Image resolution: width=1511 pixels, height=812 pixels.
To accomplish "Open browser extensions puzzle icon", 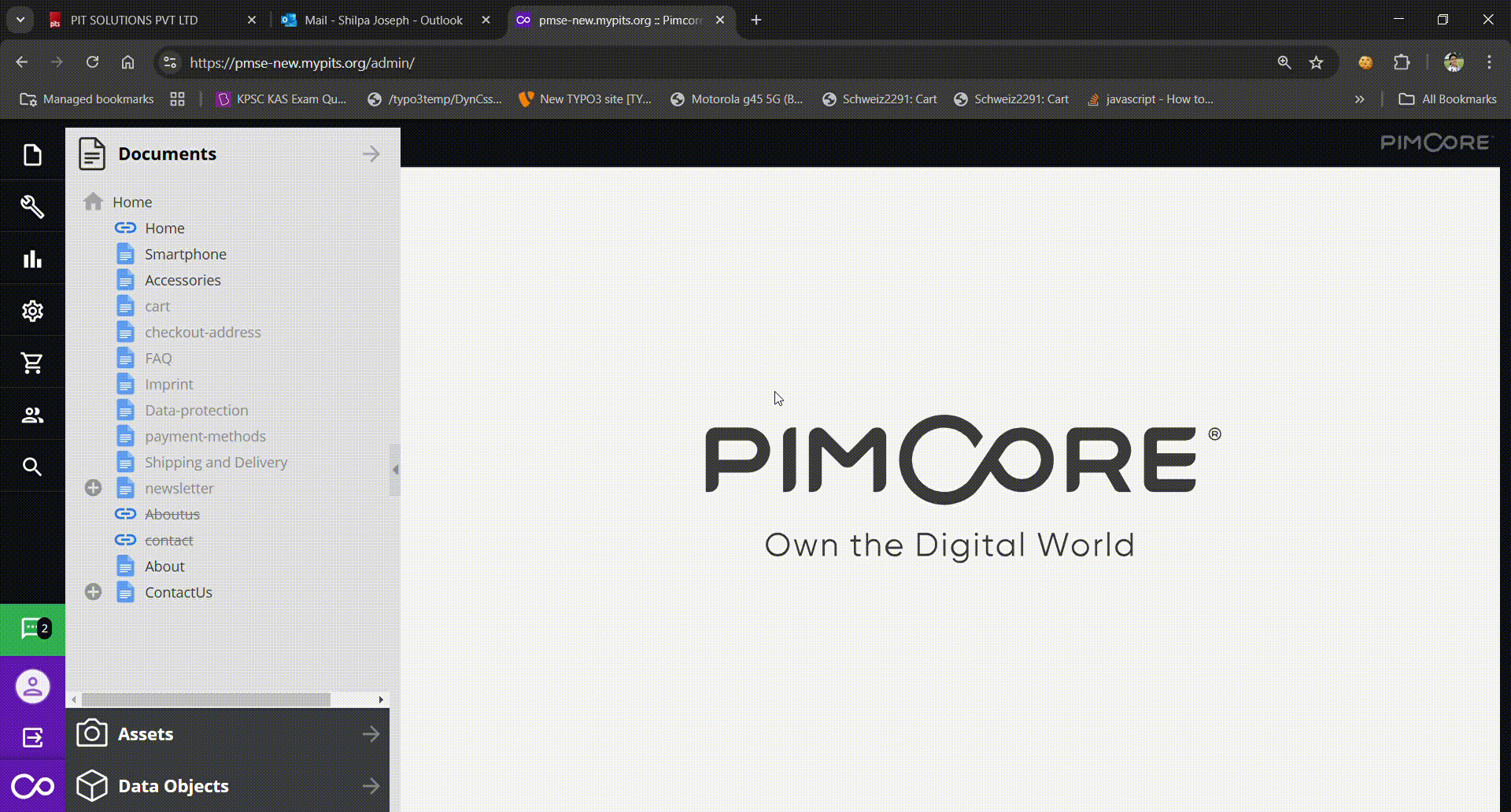I will 1402,62.
